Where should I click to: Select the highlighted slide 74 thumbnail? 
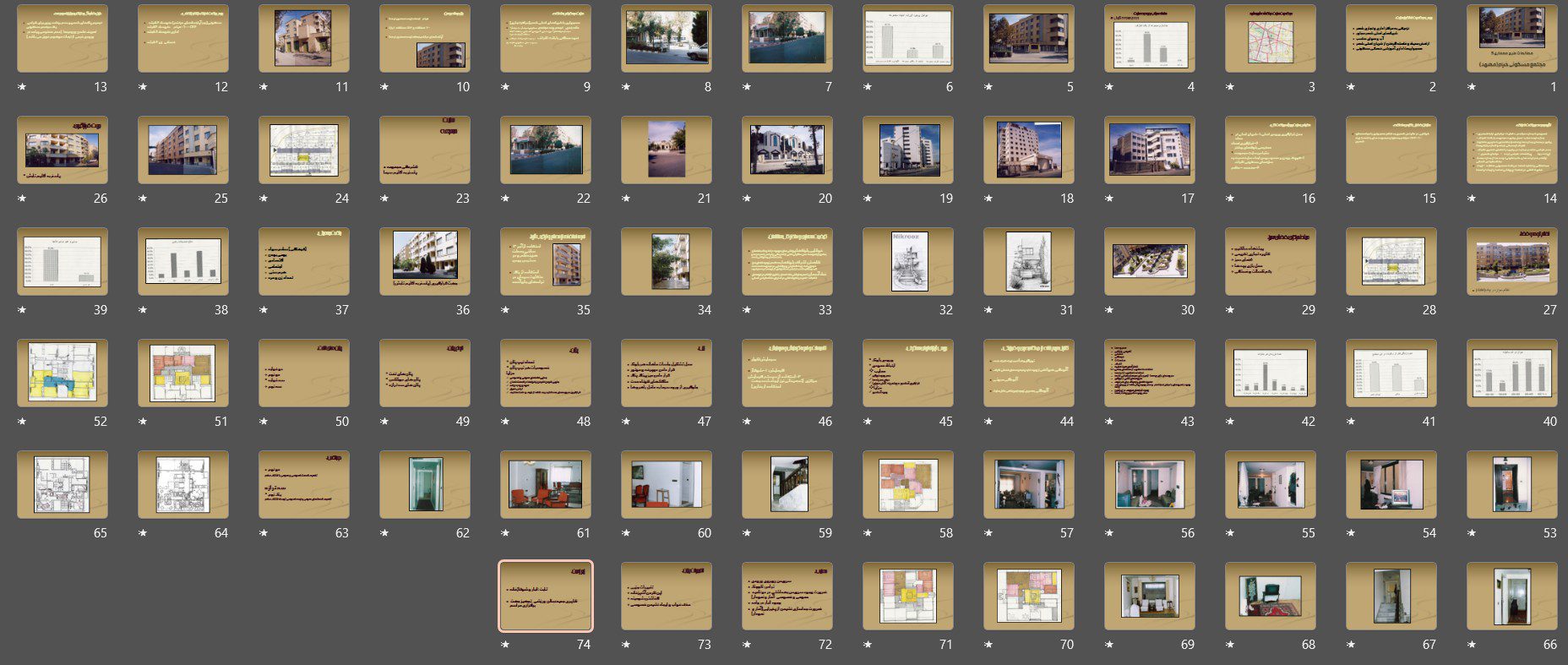[545, 596]
